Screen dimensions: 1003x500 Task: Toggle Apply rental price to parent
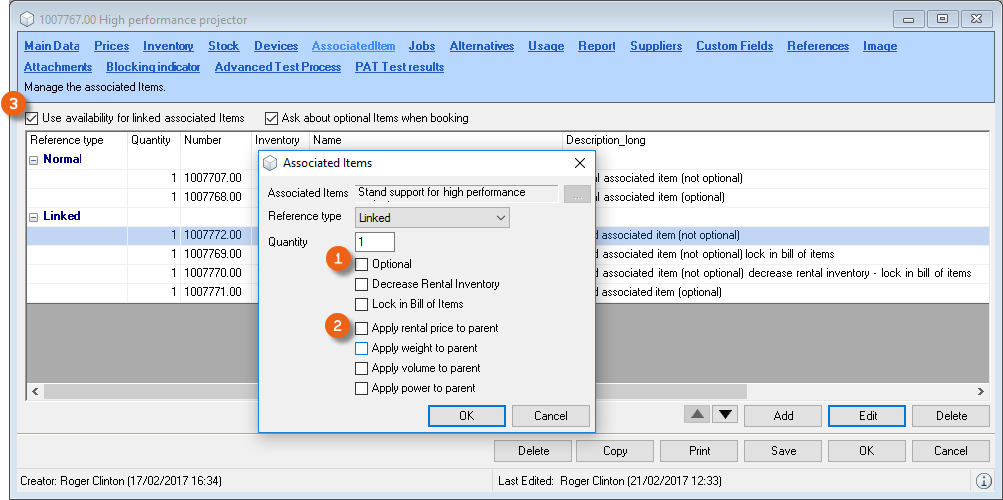click(x=362, y=328)
